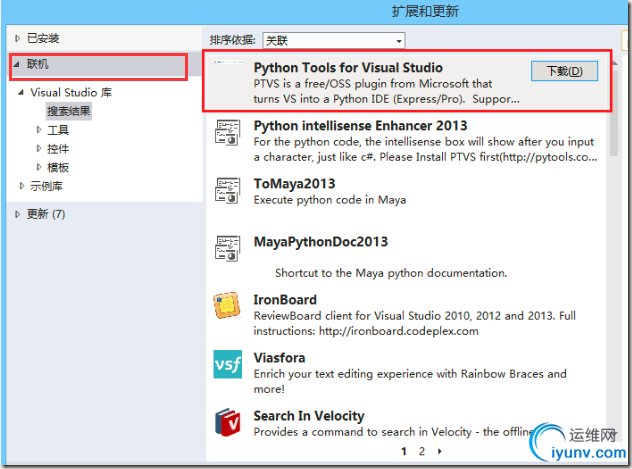
Task: Select Viasfora extension title
Action: [x=279, y=358]
